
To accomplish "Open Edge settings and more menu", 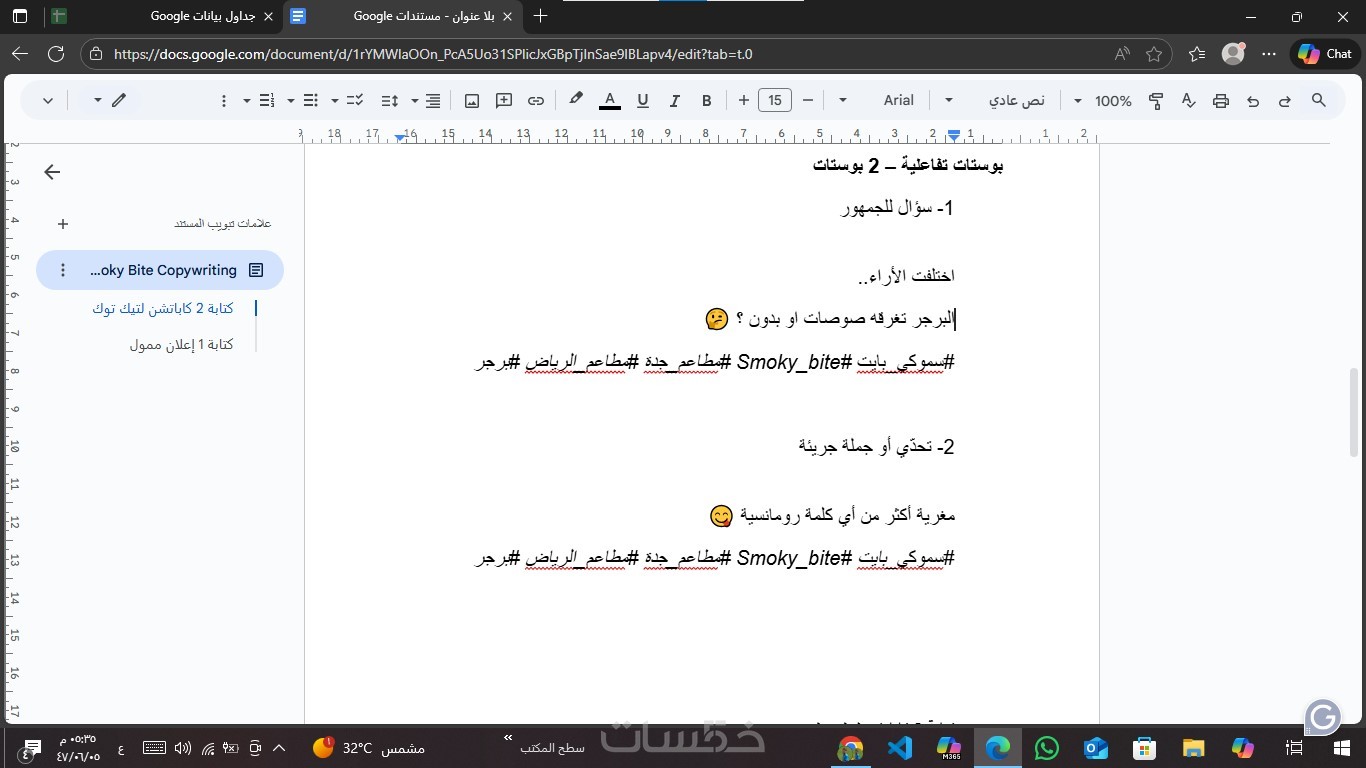I will [1269, 54].
